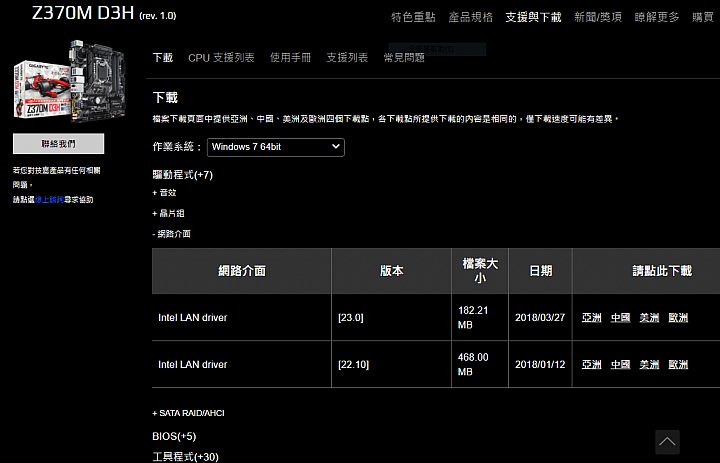This screenshot has height=463, width=720.
Task: Click the Z370M D3H page title
Action: (104, 13)
